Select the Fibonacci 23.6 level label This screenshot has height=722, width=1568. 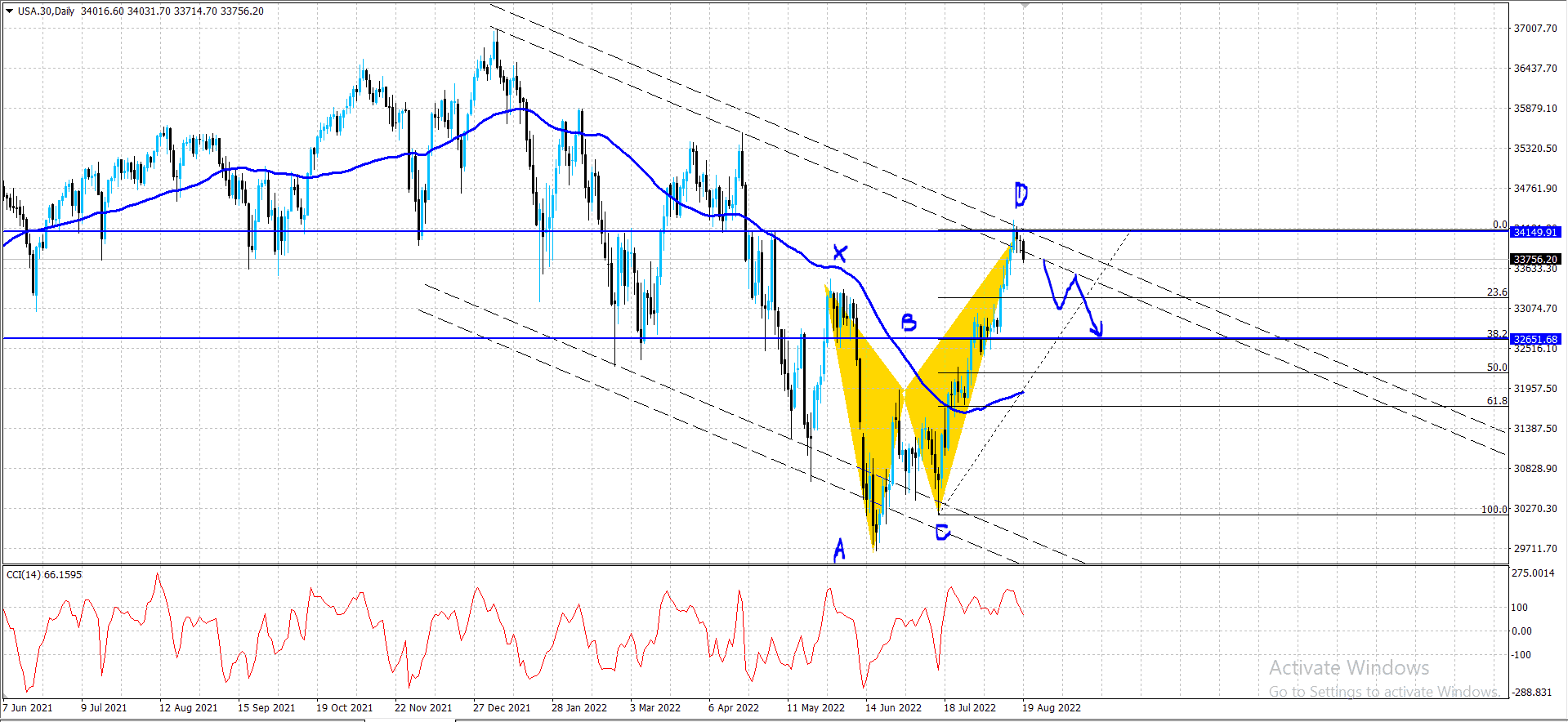click(1497, 292)
